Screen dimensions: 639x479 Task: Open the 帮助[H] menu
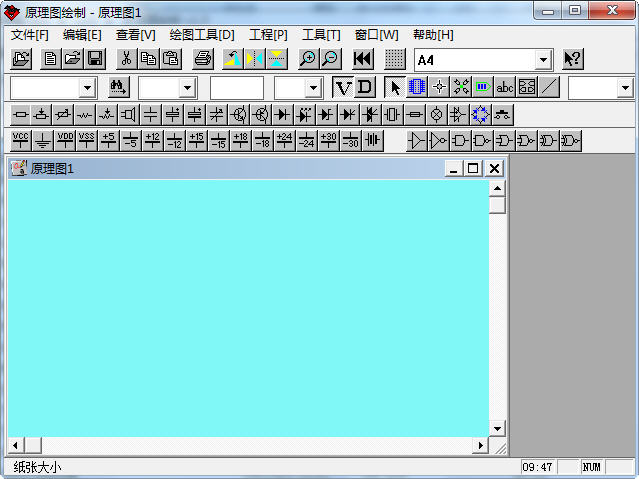433,35
